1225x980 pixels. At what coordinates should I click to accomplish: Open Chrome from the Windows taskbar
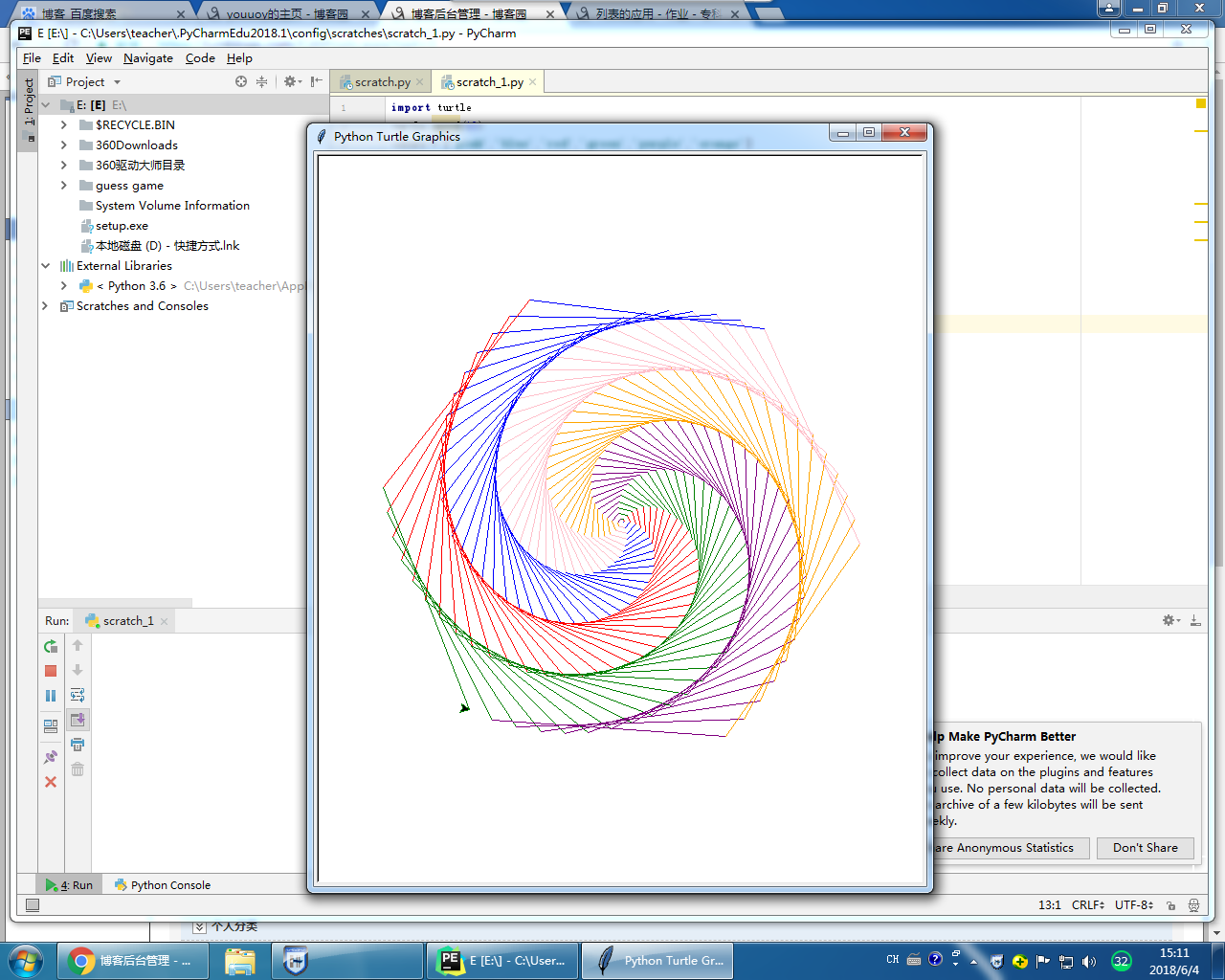132,961
